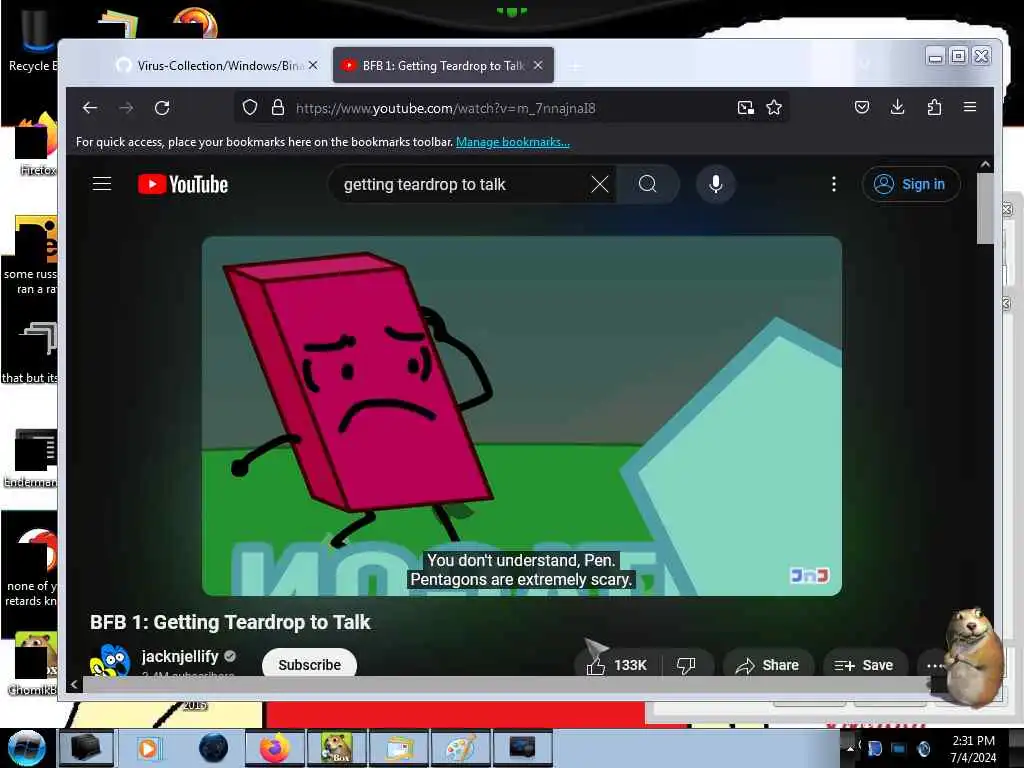
Task: Open Firefox downloads panel
Action: 897,107
